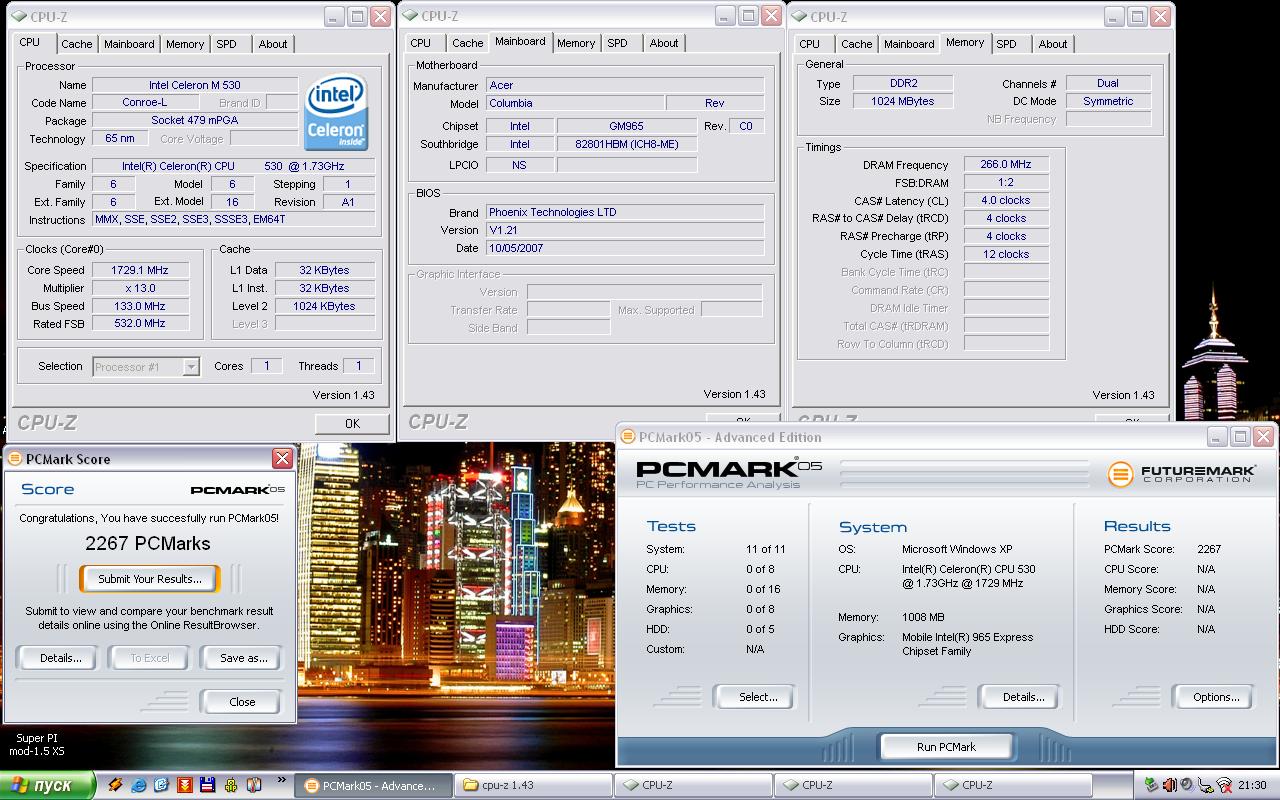Click the red download-arrow quick launch icon

[185, 785]
